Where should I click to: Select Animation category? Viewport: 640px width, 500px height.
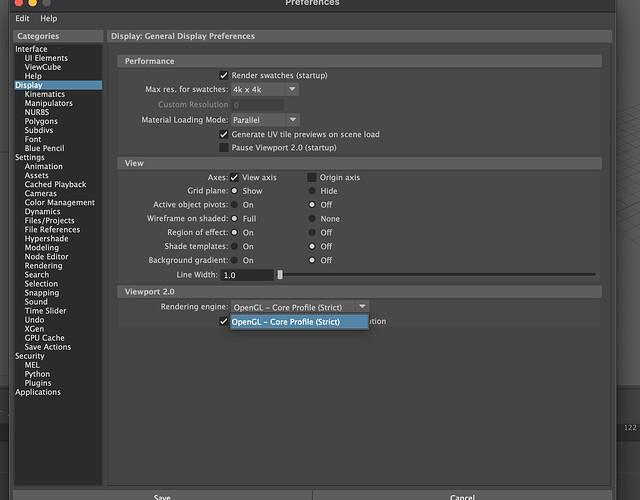point(43,166)
